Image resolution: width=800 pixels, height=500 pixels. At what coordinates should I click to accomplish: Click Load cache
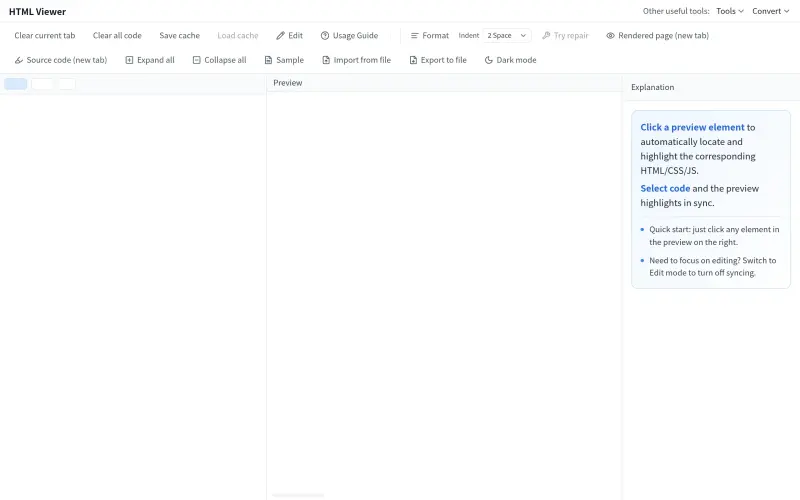[x=238, y=36]
